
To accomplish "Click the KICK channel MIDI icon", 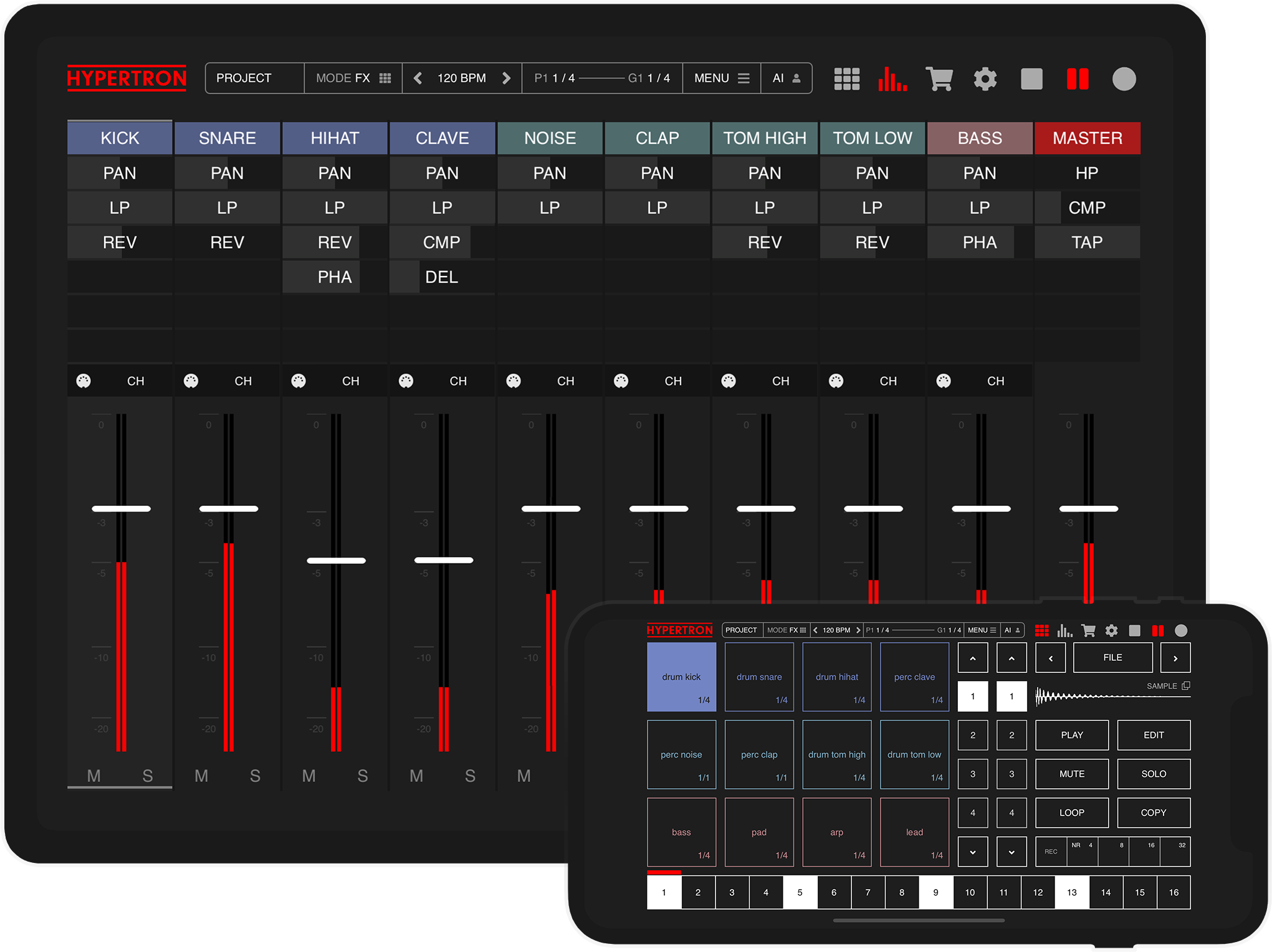I will pyautogui.click(x=84, y=381).
